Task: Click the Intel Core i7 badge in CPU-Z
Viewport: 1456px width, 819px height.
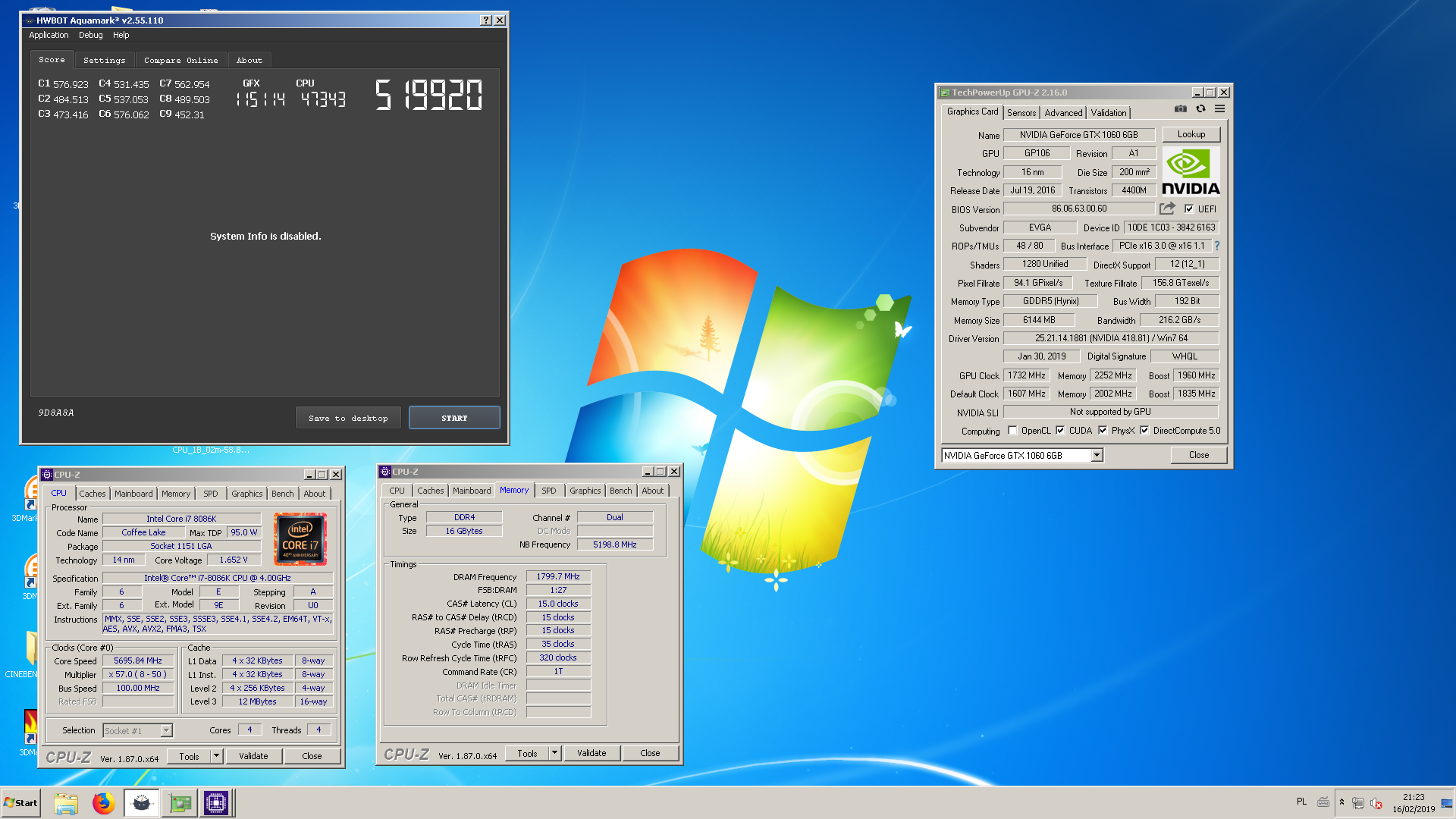Action: [x=300, y=539]
